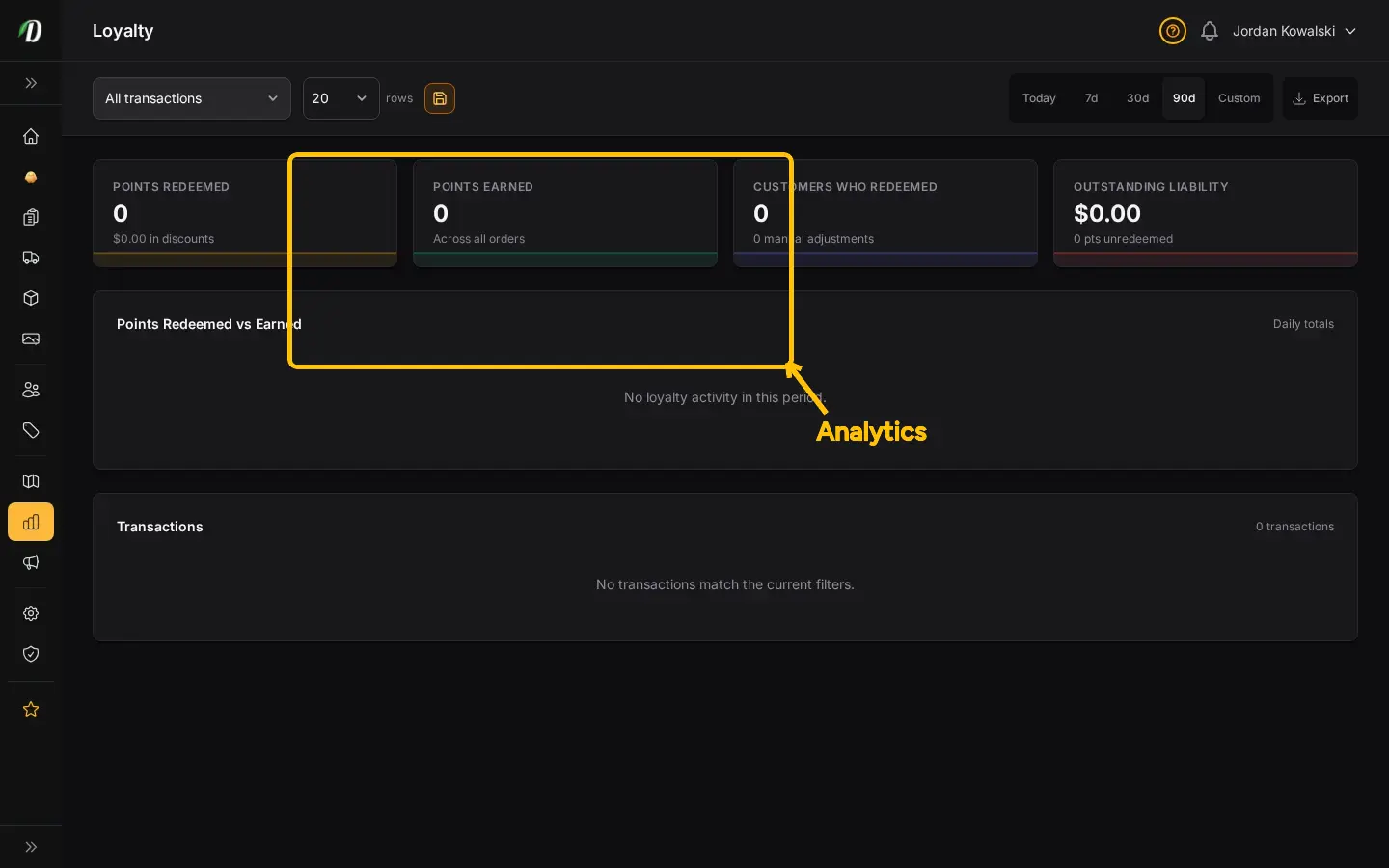Click the small orange round icon below Home
This screenshot has height=868, width=1389.
click(x=31, y=176)
